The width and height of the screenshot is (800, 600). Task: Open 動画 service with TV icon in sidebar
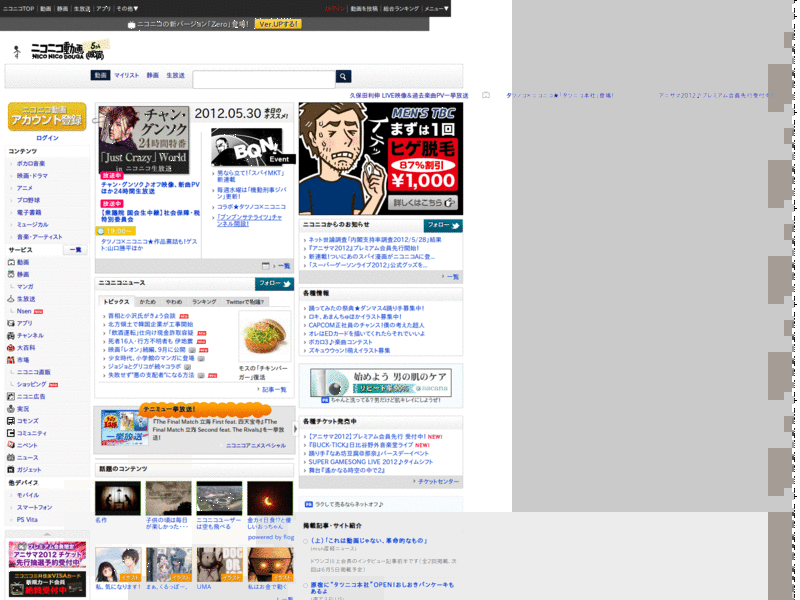click(11, 262)
